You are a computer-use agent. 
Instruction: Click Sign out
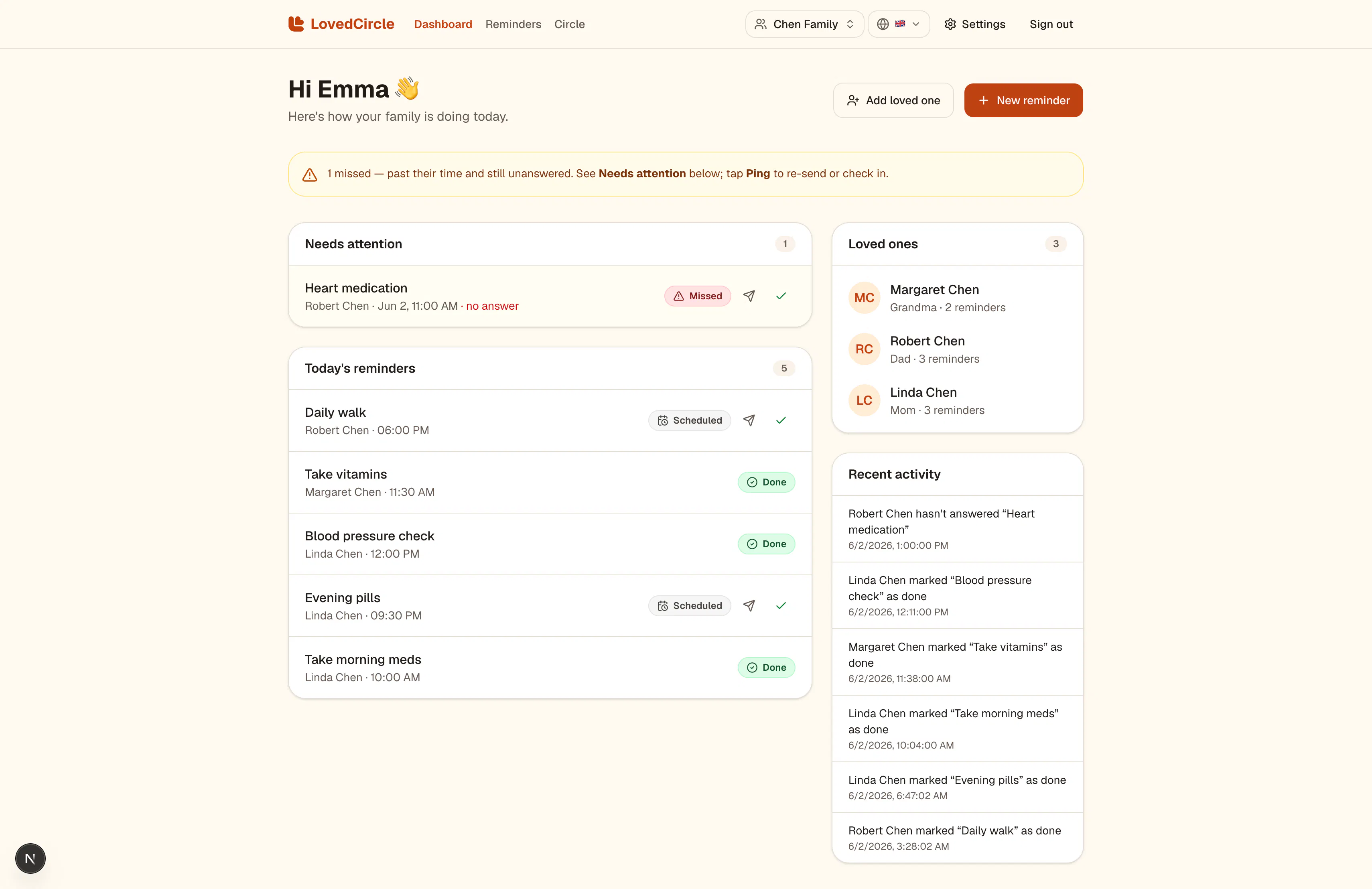tap(1051, 24)
